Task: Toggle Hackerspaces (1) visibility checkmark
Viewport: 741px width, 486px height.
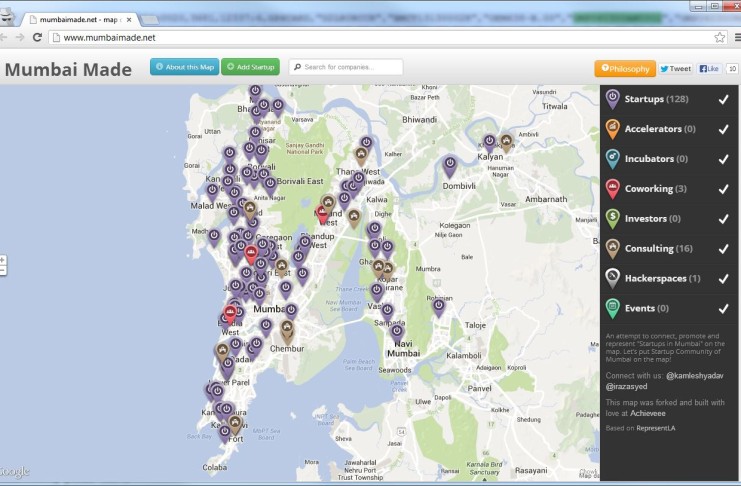Action: point(724,279)
